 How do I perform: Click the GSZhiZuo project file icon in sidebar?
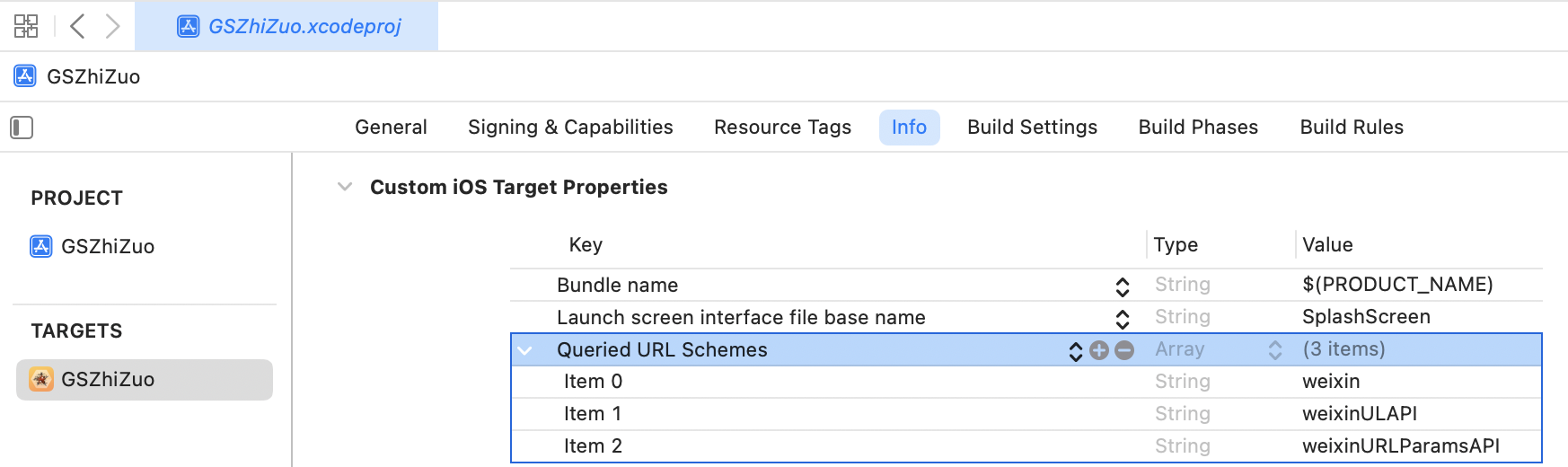41,246
